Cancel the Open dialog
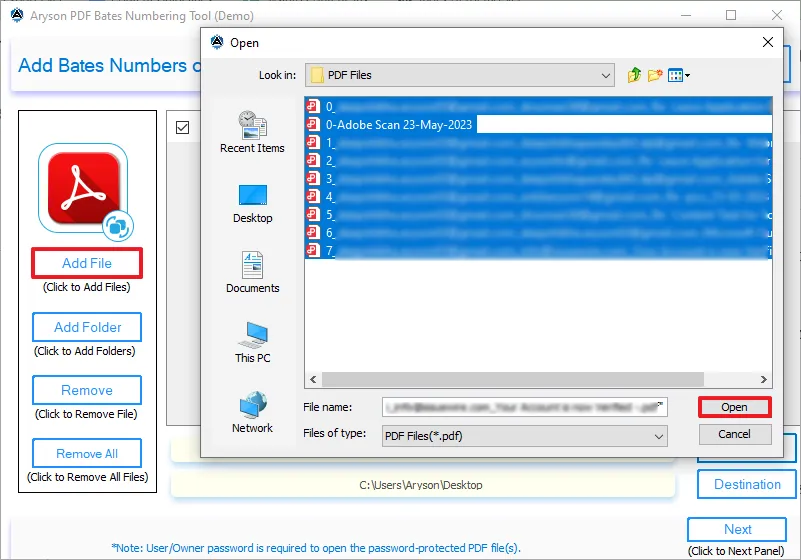The height and width of the screenshot is (560, 801). coord(735,434)
